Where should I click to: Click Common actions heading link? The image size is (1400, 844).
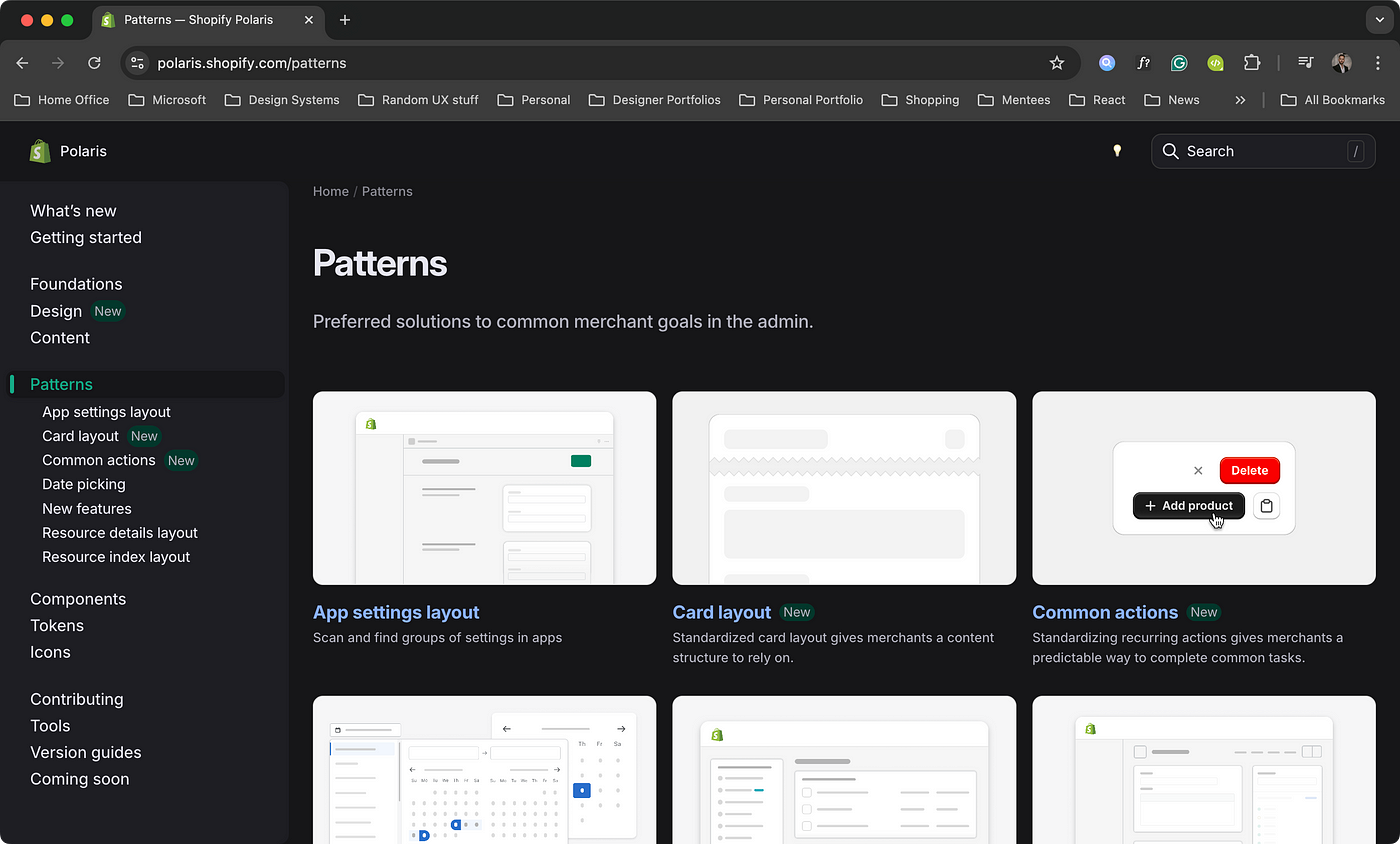tap(1105, 612)
